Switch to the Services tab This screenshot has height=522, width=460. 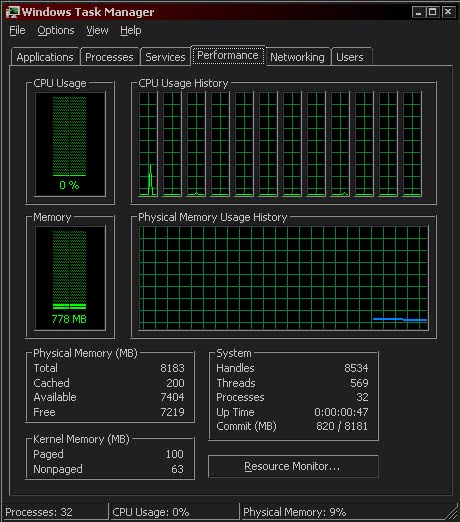[165, 57]
